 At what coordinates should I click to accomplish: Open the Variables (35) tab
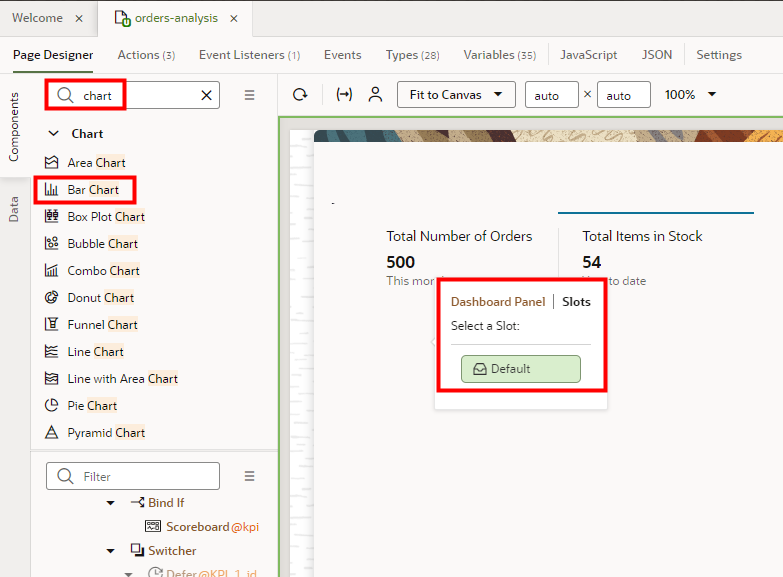click(500, 54)
